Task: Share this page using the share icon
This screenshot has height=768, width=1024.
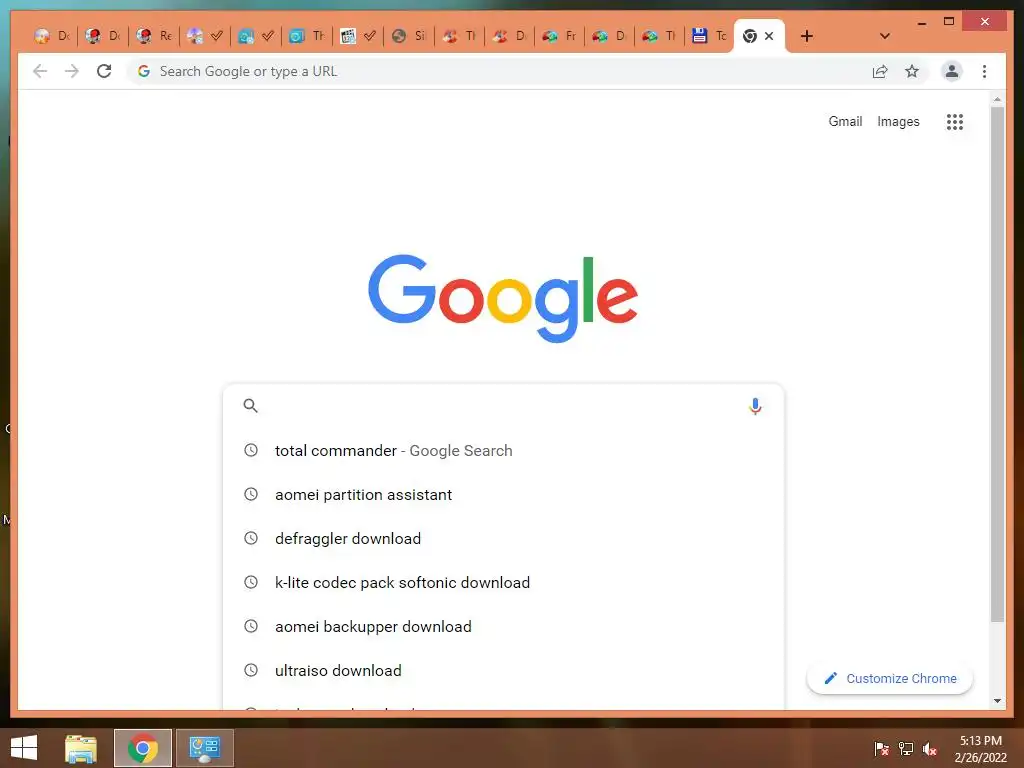Action: click(880, 71)
